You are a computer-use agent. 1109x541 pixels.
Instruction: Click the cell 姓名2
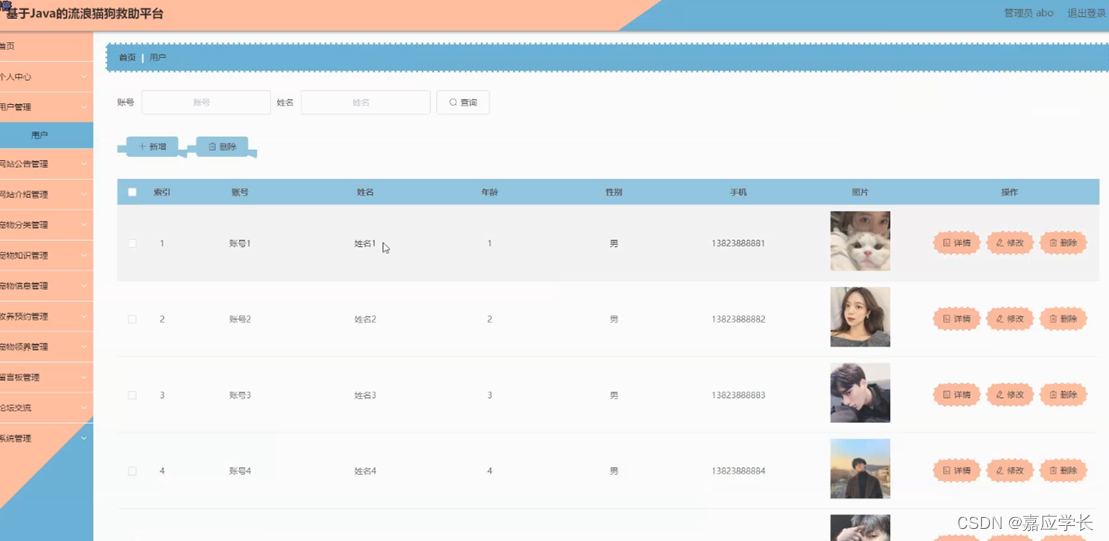tap(365, 319)
